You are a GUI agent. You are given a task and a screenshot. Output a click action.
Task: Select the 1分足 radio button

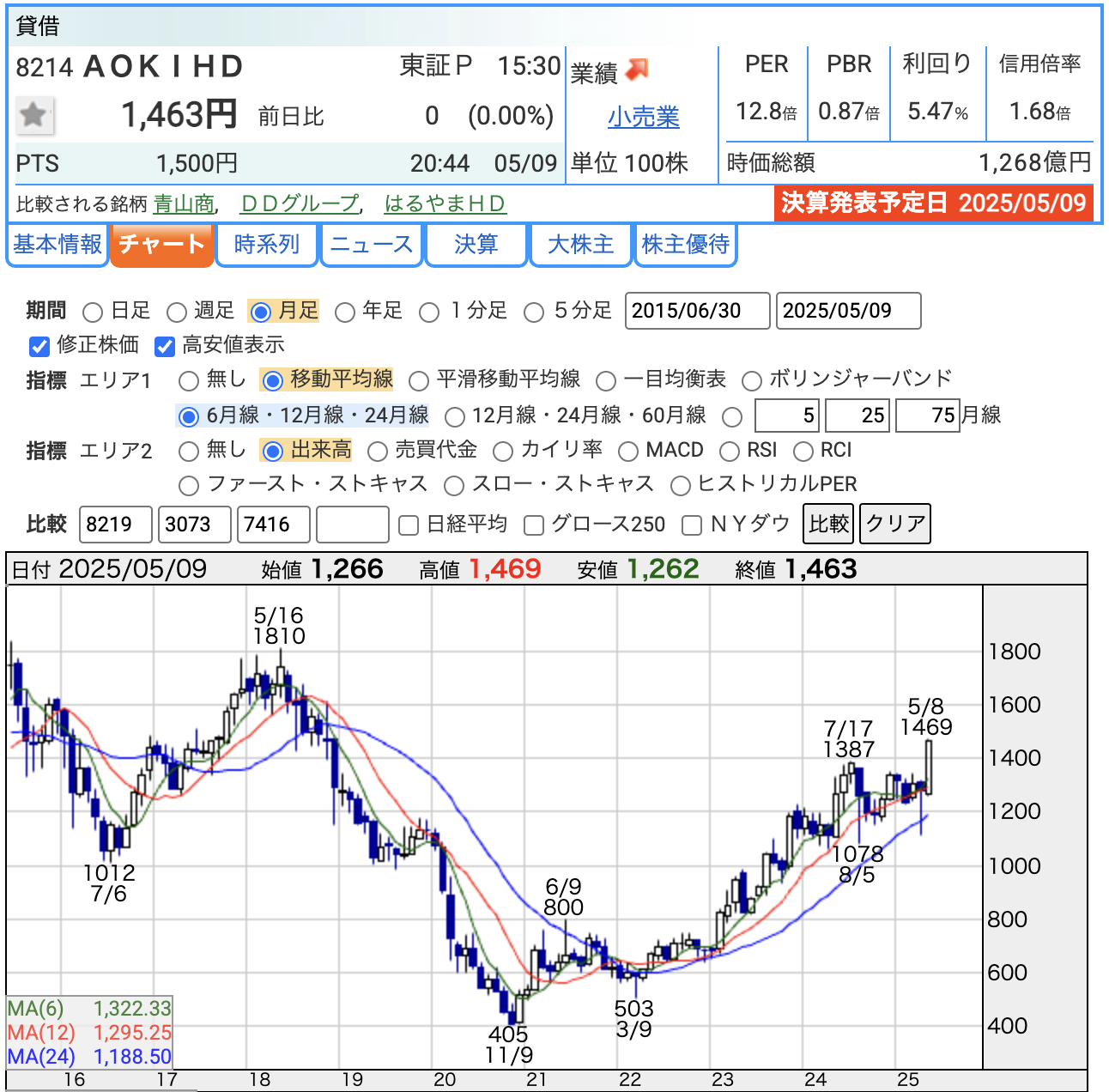[429, 312]
